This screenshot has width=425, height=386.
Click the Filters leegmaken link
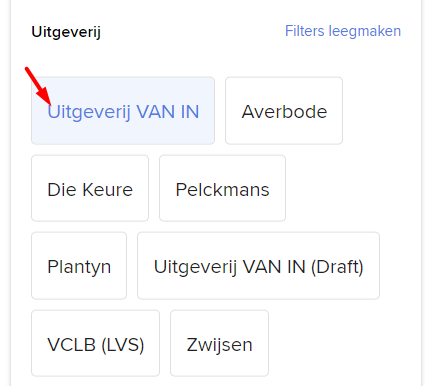[343, 31]
